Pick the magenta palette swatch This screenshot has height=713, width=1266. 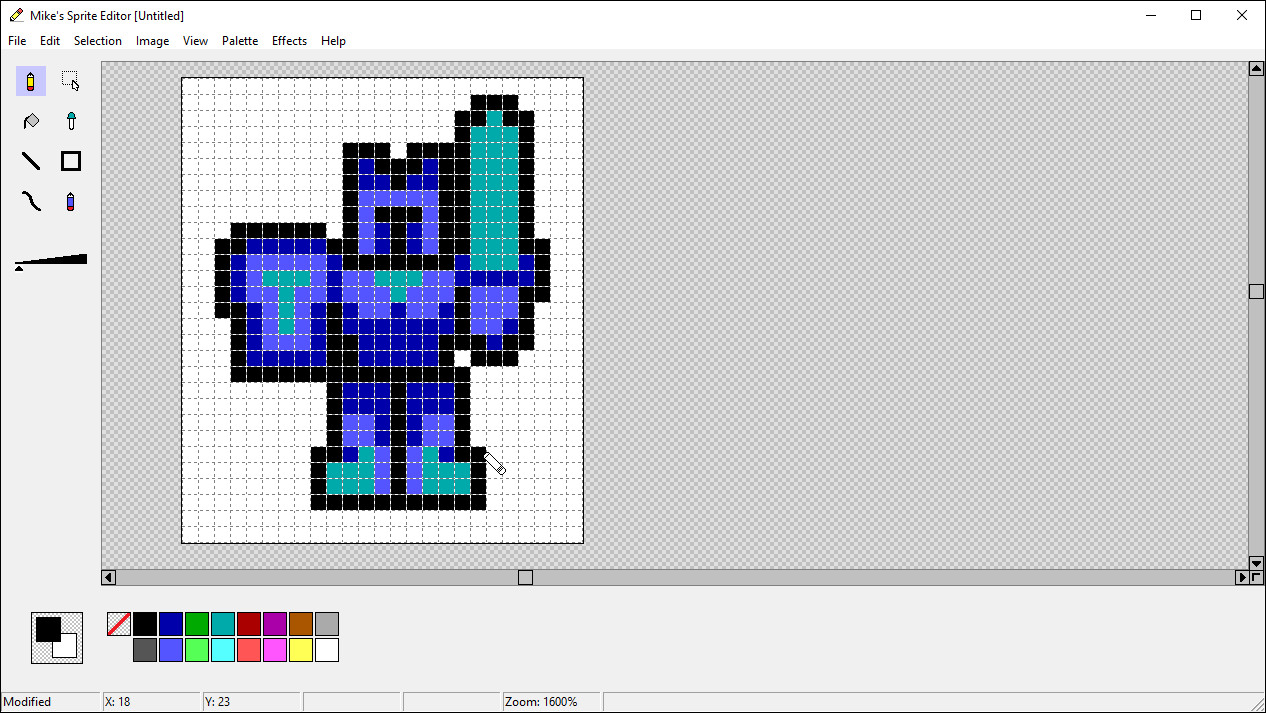click(275, 650)
